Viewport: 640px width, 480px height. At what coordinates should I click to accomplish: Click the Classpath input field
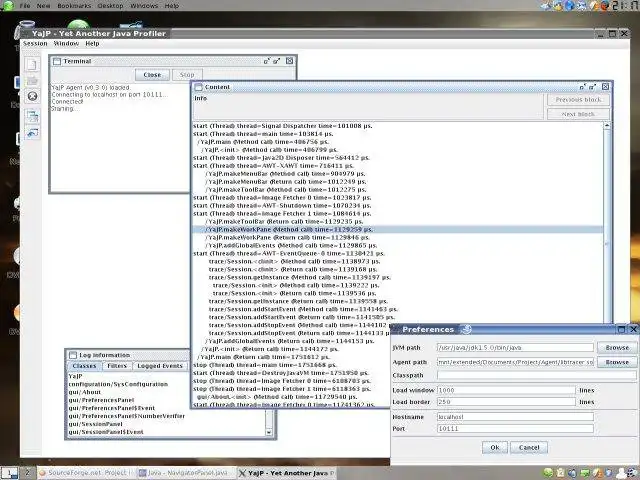tap(537, 376)
